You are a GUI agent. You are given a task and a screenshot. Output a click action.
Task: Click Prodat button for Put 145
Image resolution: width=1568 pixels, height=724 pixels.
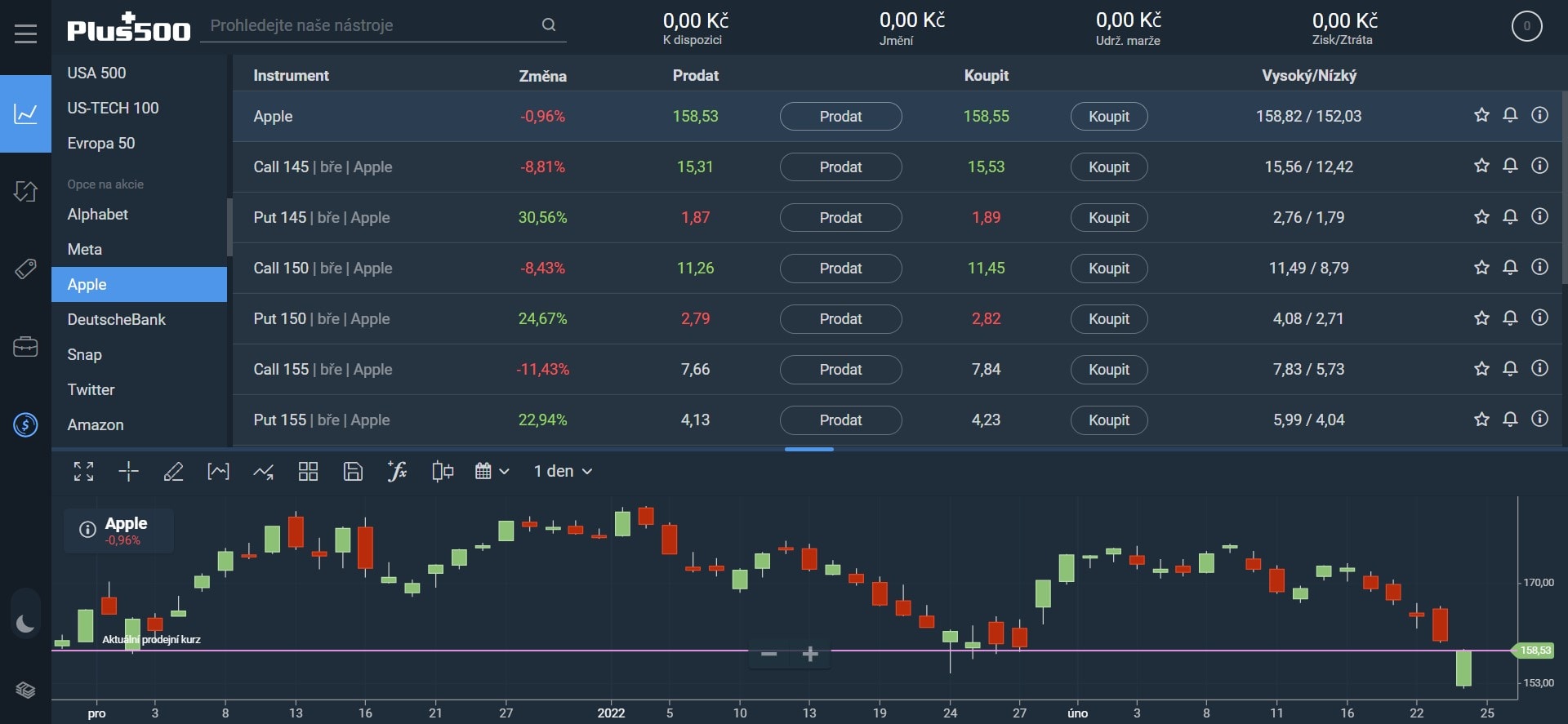click(x=840, y=217)
